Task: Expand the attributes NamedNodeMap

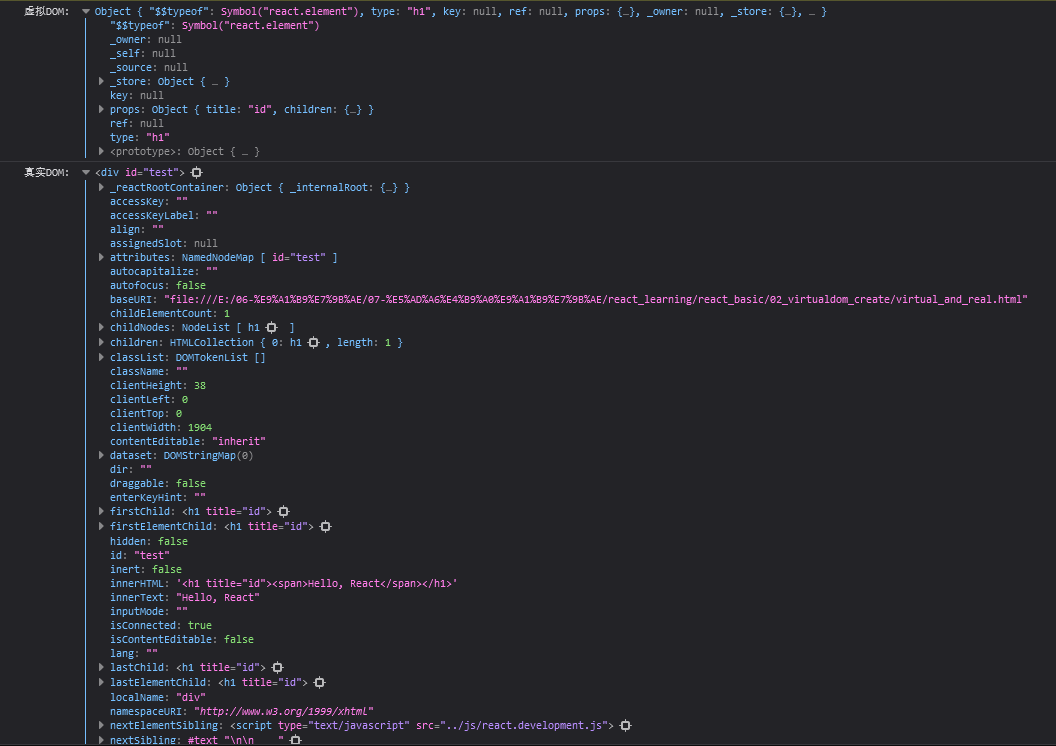Action: (x=102, y=258)
